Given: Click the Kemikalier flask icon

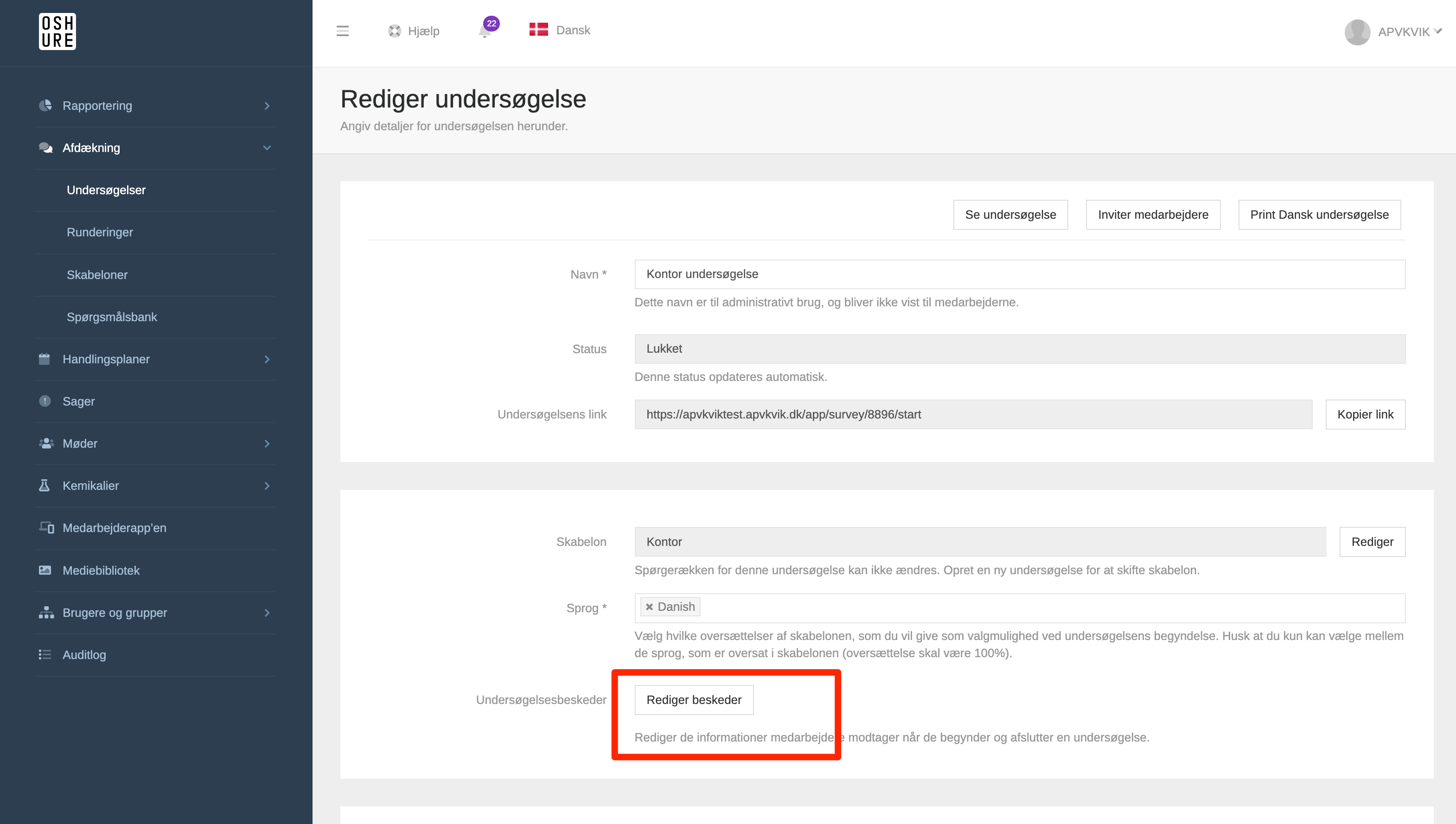Looking at the screenshot, I should (x=44, y=486).
